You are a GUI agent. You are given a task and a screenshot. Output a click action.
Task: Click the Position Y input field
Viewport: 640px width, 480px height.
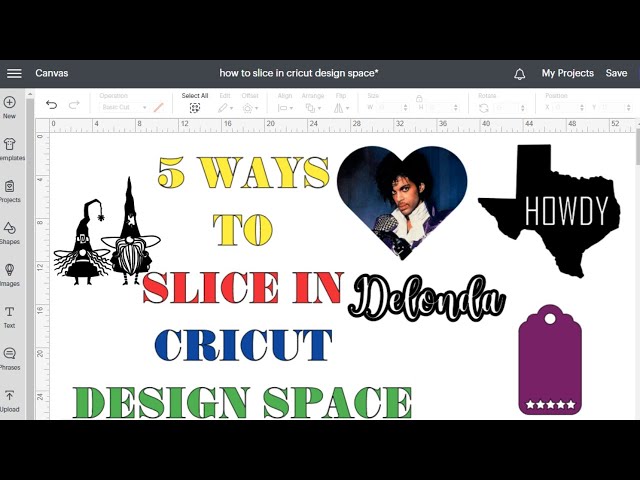coord(614,107)
